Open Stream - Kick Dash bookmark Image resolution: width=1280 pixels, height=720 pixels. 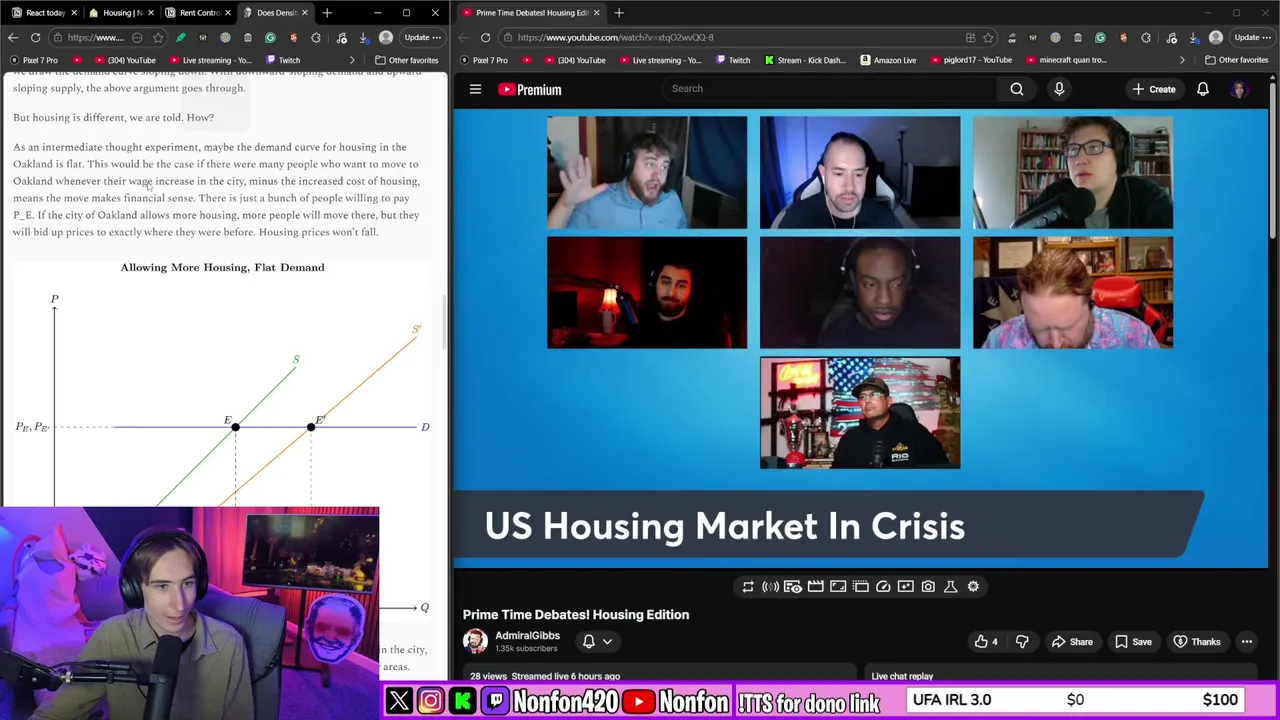[804, 60]
